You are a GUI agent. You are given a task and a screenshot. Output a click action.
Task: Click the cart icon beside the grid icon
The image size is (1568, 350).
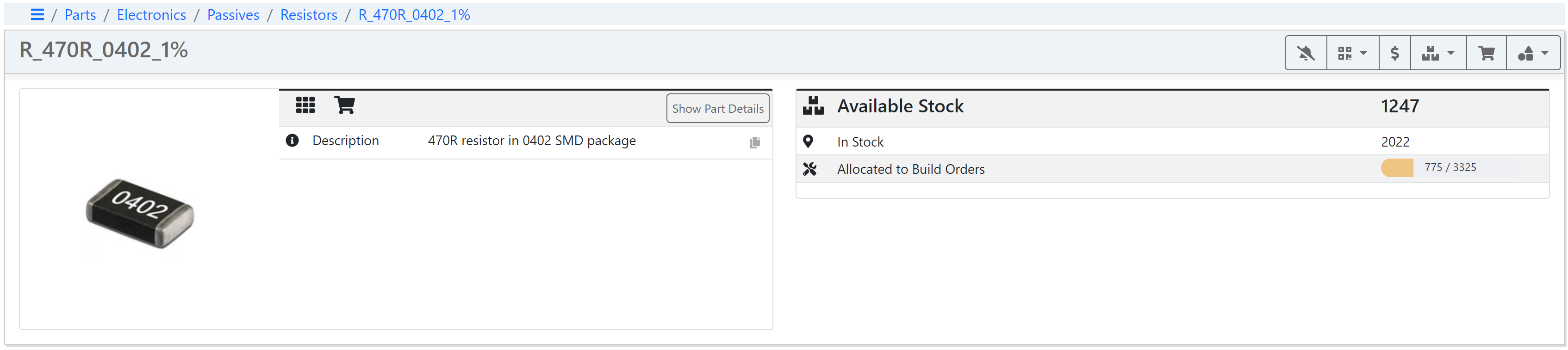(x=344, y=106)
